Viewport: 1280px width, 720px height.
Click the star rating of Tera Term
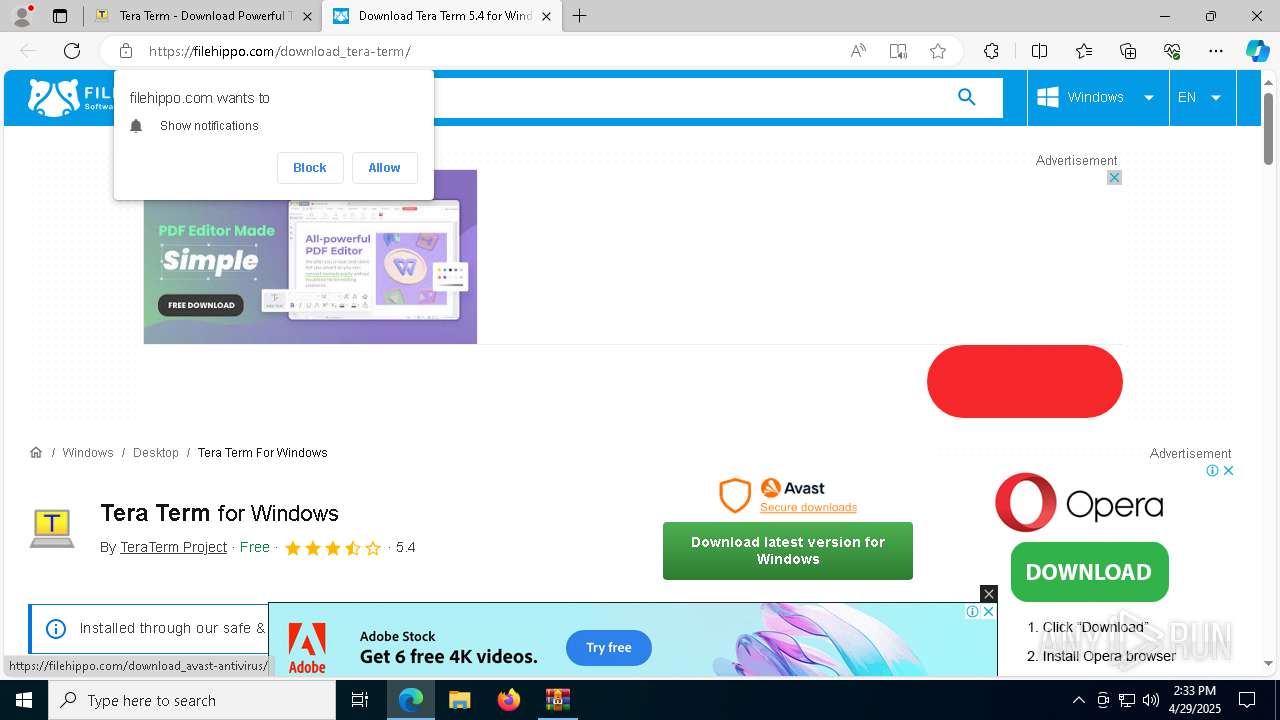pyautogui.click(x=333, y=548)
